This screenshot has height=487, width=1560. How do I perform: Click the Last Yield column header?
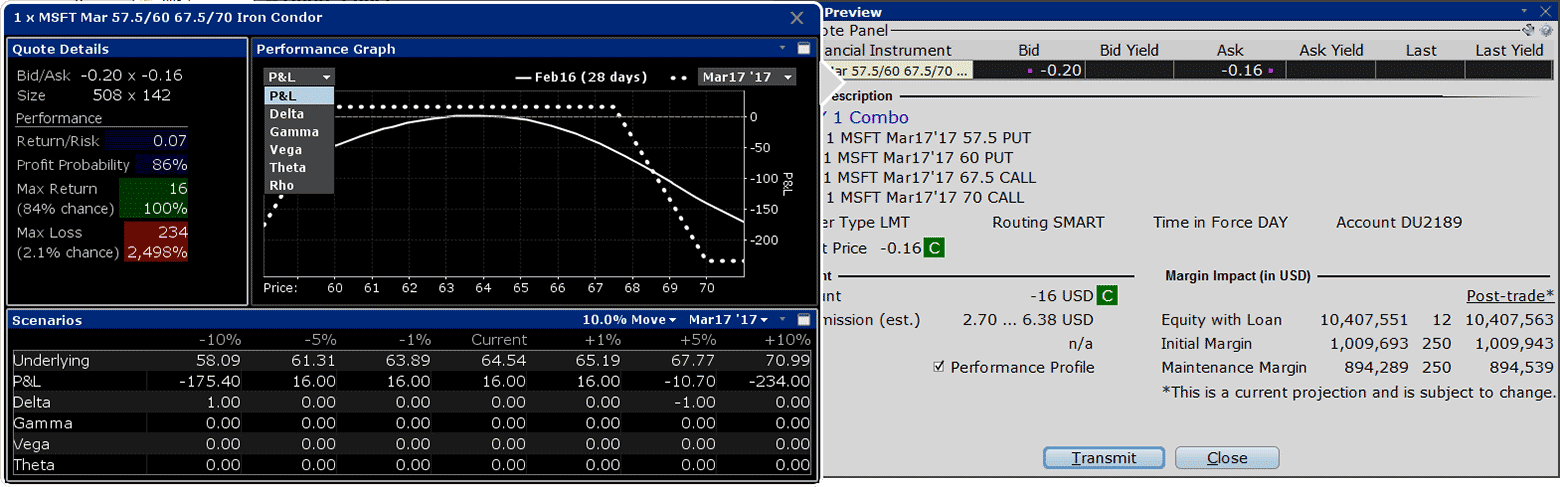1509,50
